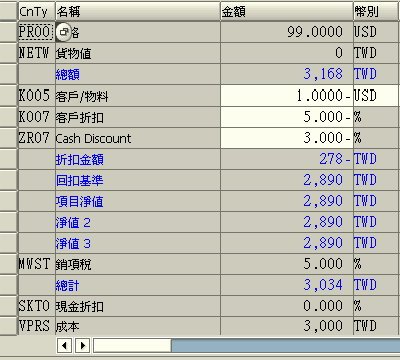Click the 金額 column header
The height and width of the screenshot is (360, 400).
point(287,12)
